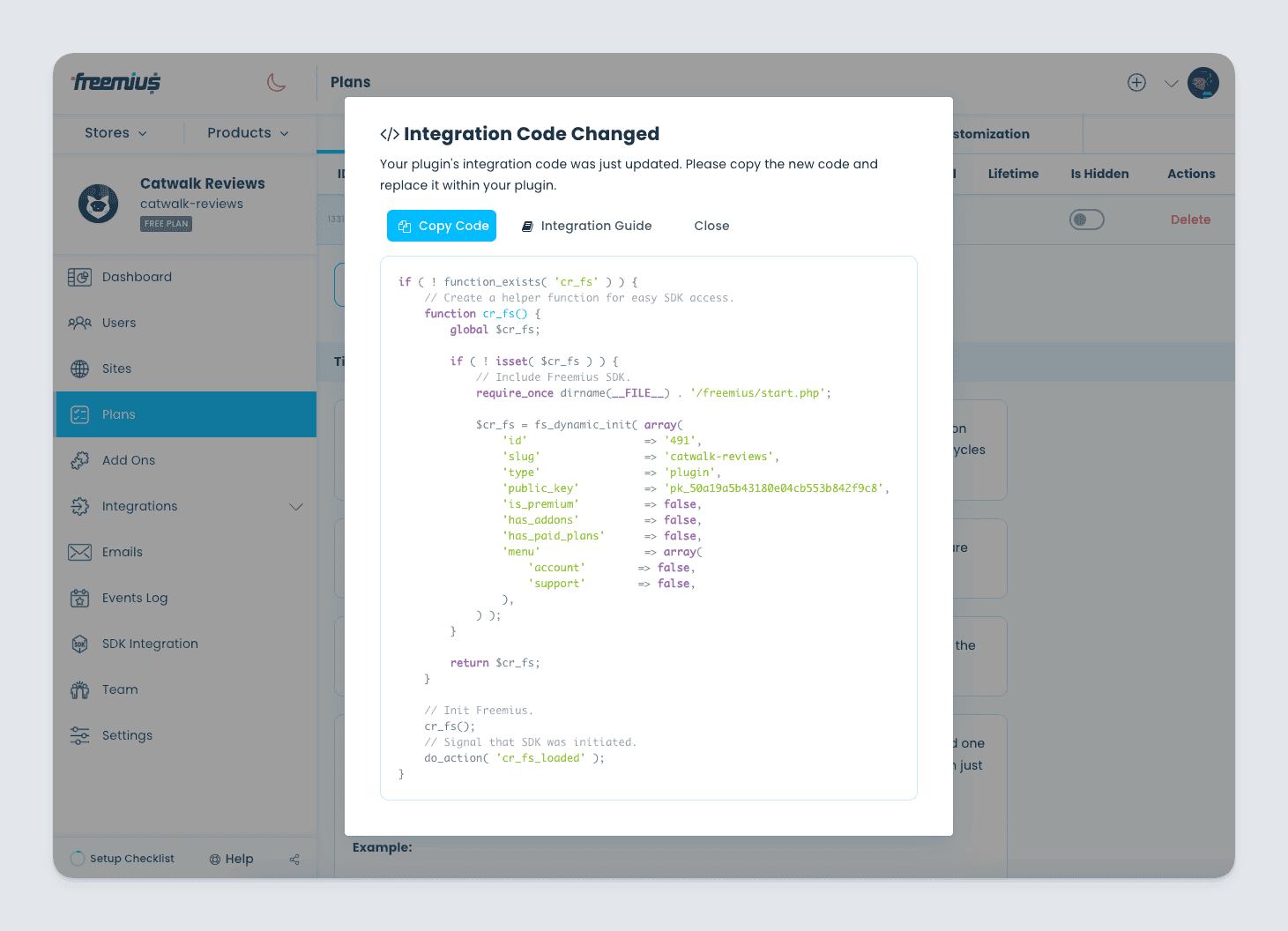Click the FREE PLAN badge
1288x931 pixels.
pos(166,224)
